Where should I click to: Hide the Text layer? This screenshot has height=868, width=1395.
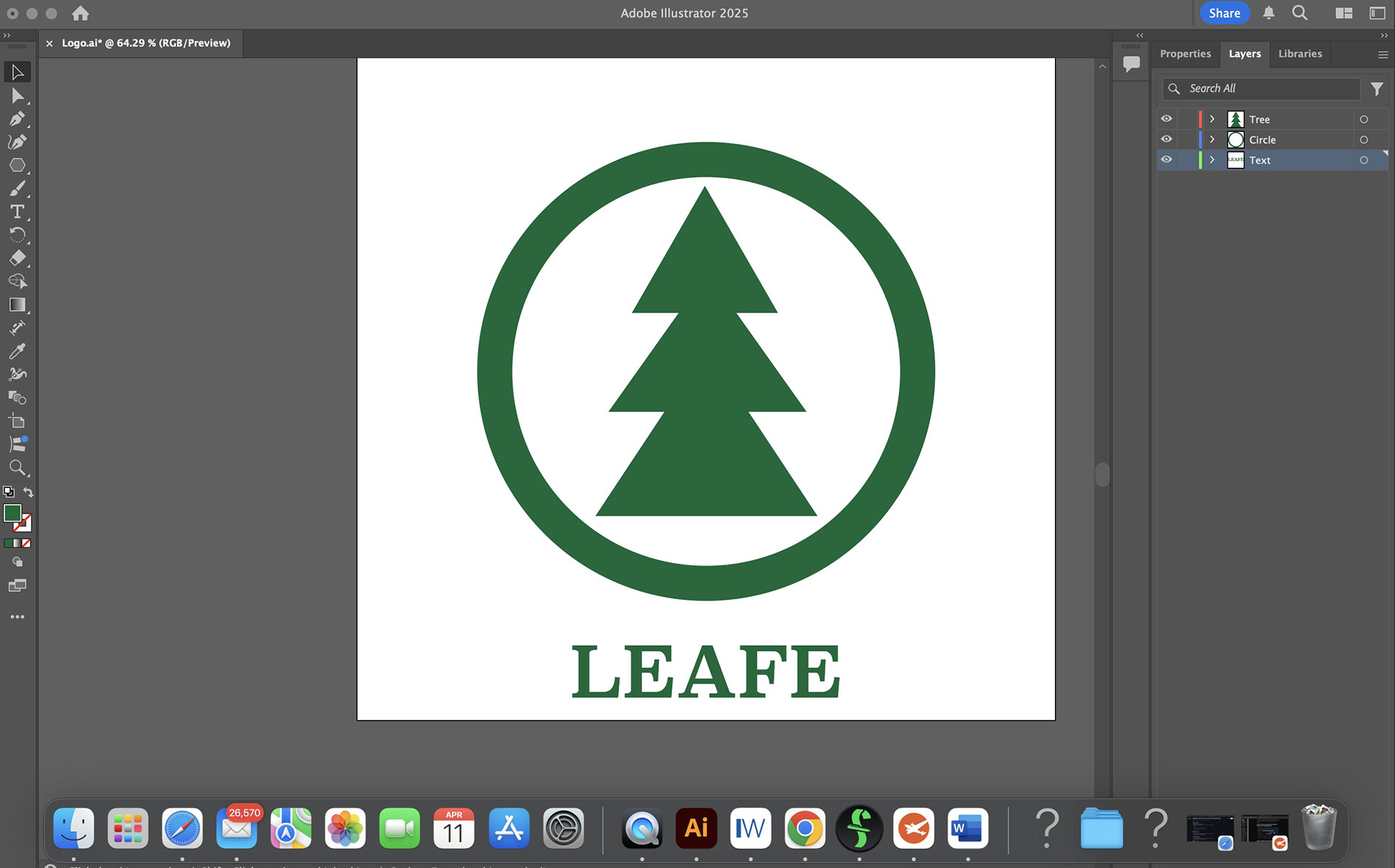1166,160
